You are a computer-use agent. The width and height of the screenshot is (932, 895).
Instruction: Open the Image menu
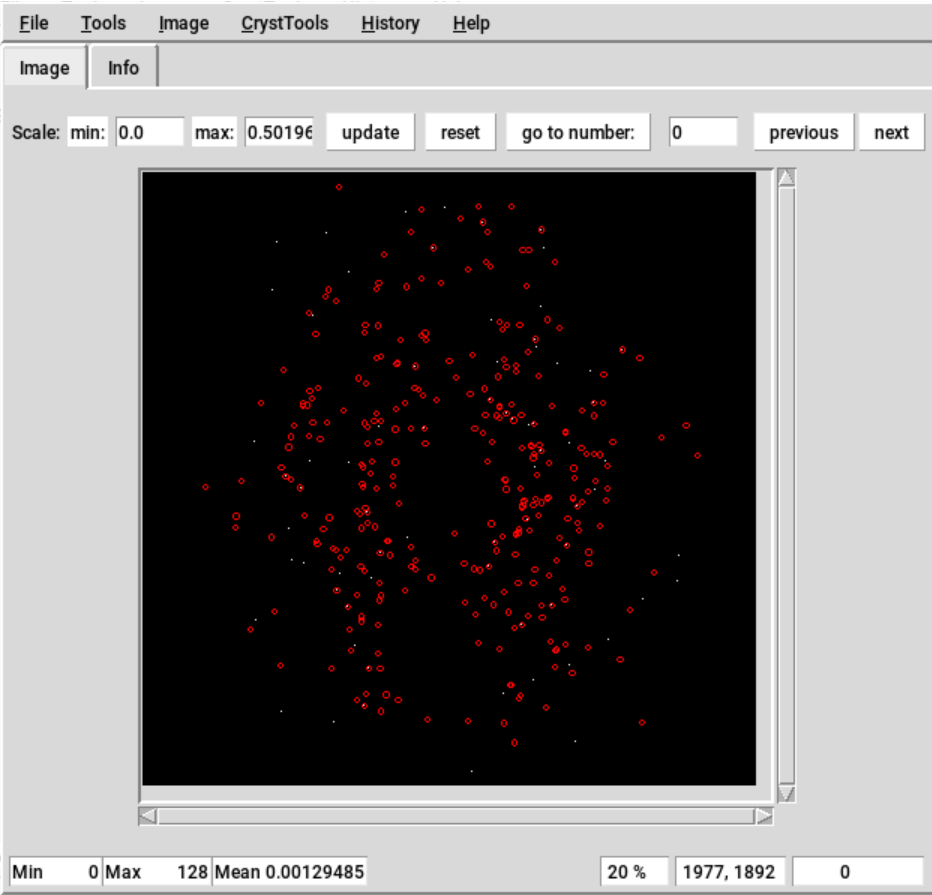pos(184,23)
